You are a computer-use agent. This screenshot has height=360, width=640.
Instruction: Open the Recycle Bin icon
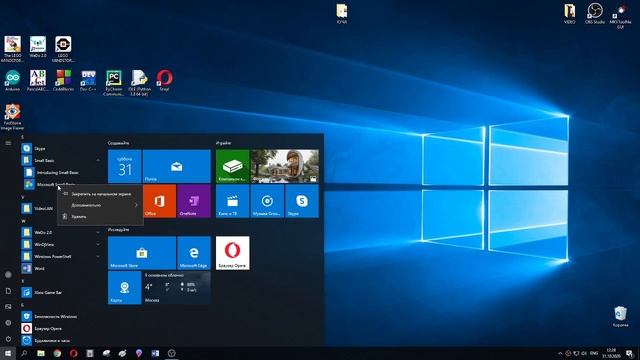[x=620, y=316]
